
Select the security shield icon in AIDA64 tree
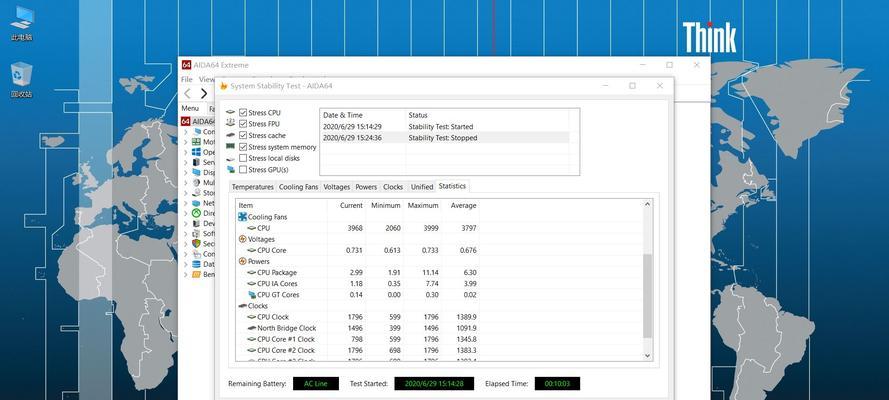[196, 243]
